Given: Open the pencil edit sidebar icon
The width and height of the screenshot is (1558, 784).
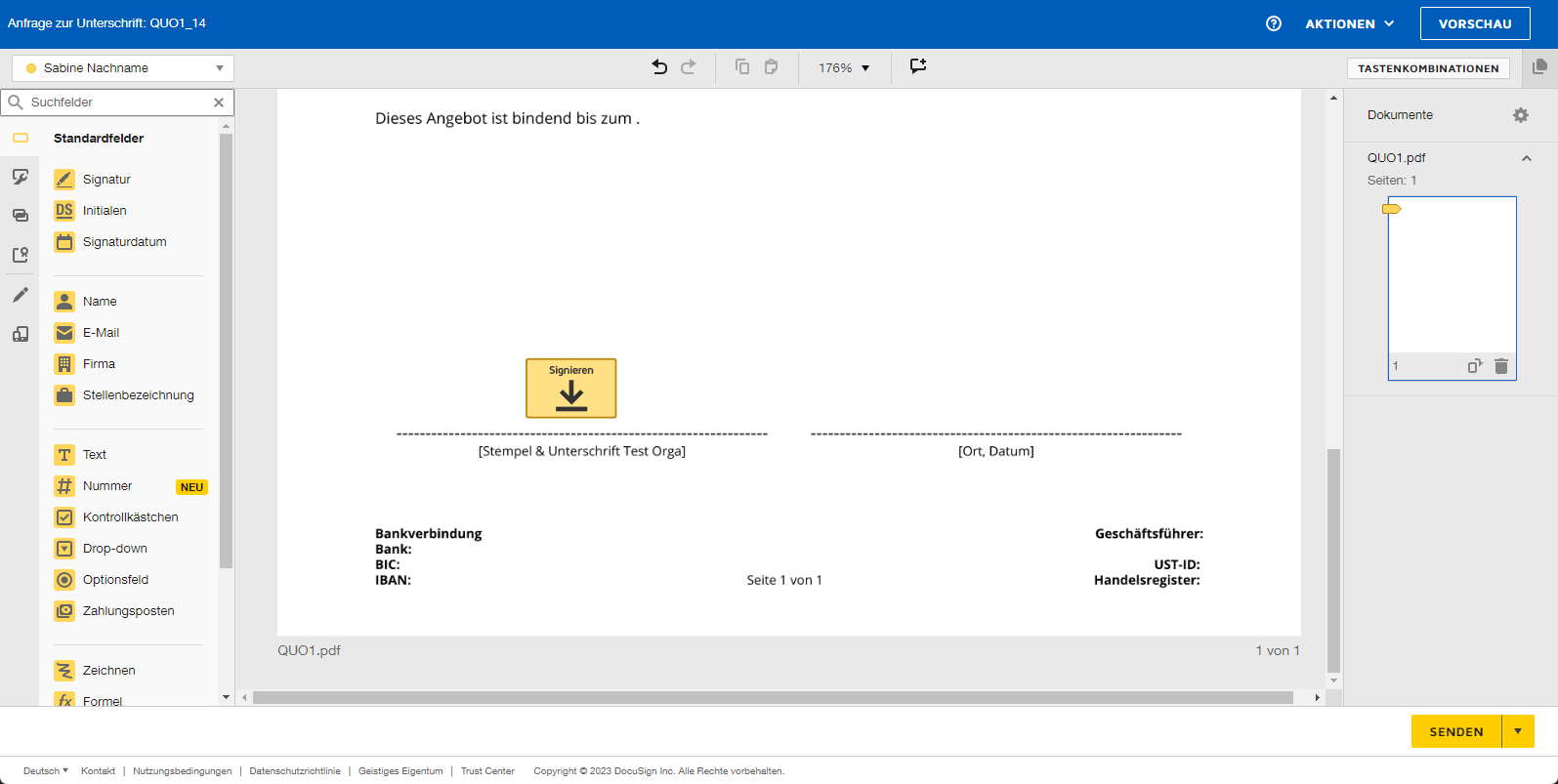Looking at the screenshot, I should (21, 295).
